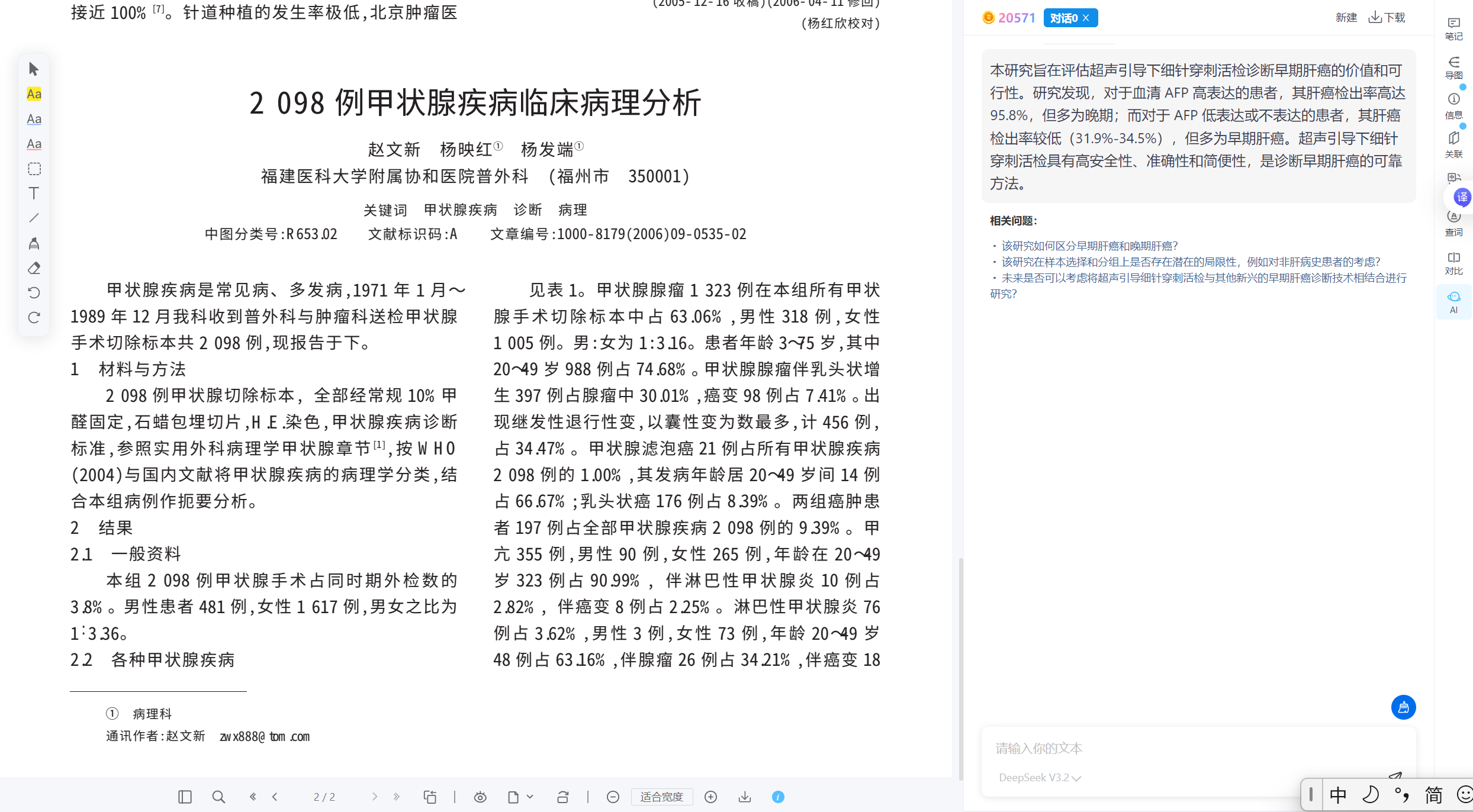This screenshot has width=1473, height=812.
Task: Select the line drawing tool
Action: coord(34,218)
